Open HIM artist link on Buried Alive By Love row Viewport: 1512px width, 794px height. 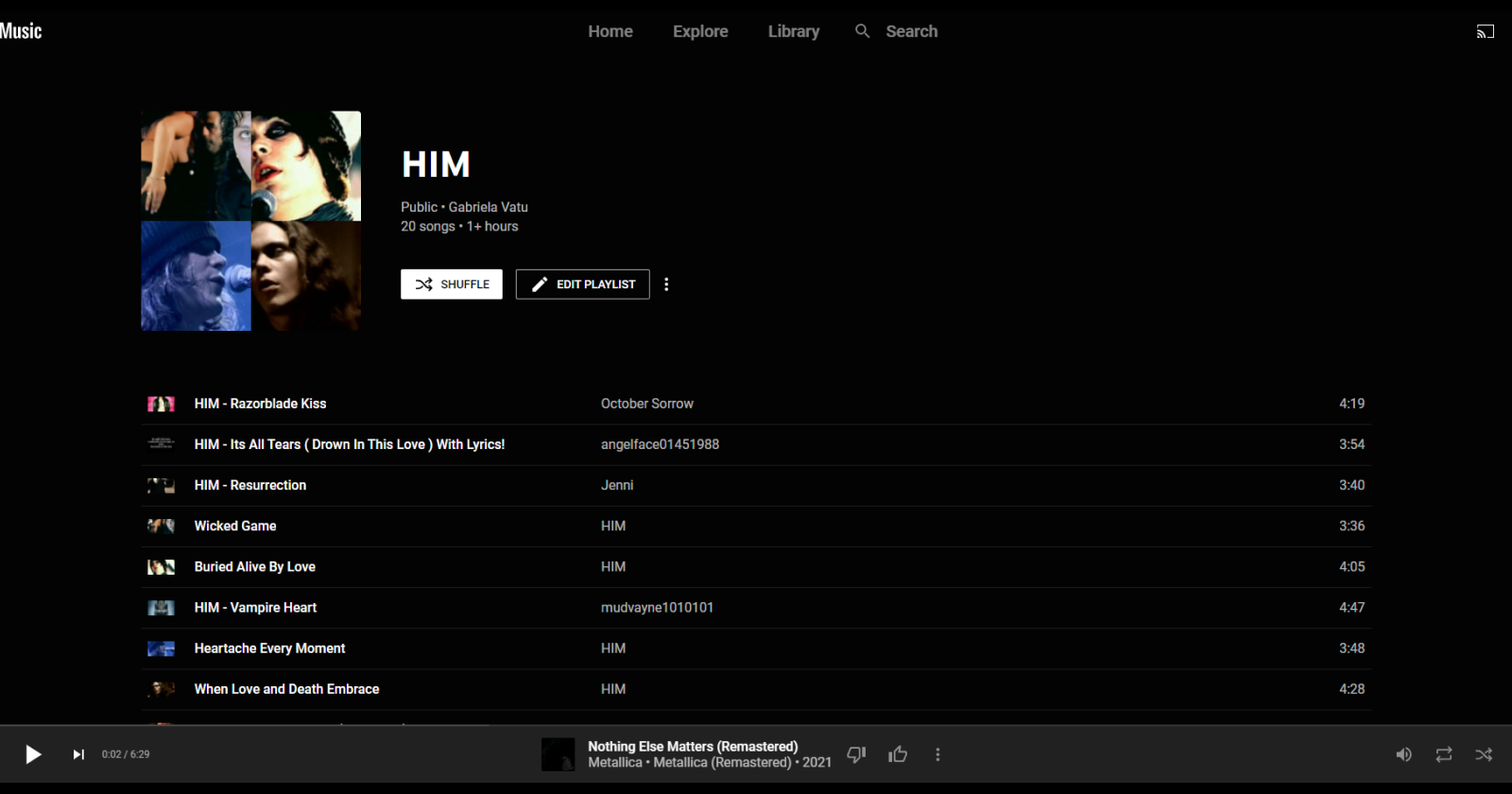613,567
